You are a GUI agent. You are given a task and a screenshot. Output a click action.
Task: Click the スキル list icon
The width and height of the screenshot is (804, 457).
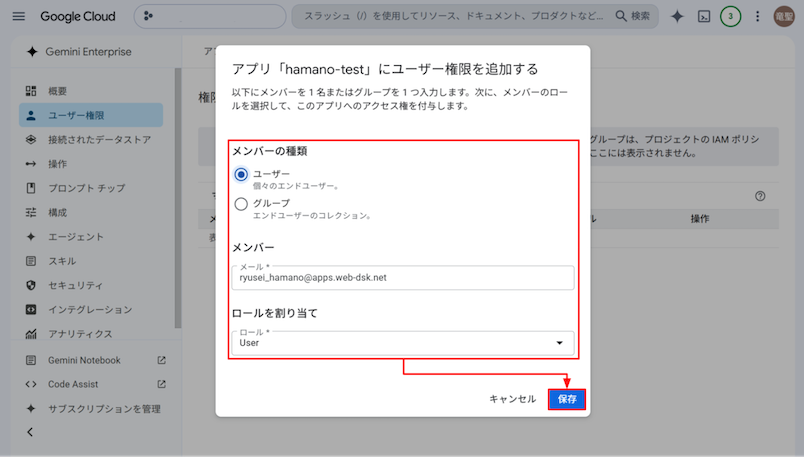tap(31, 261)
